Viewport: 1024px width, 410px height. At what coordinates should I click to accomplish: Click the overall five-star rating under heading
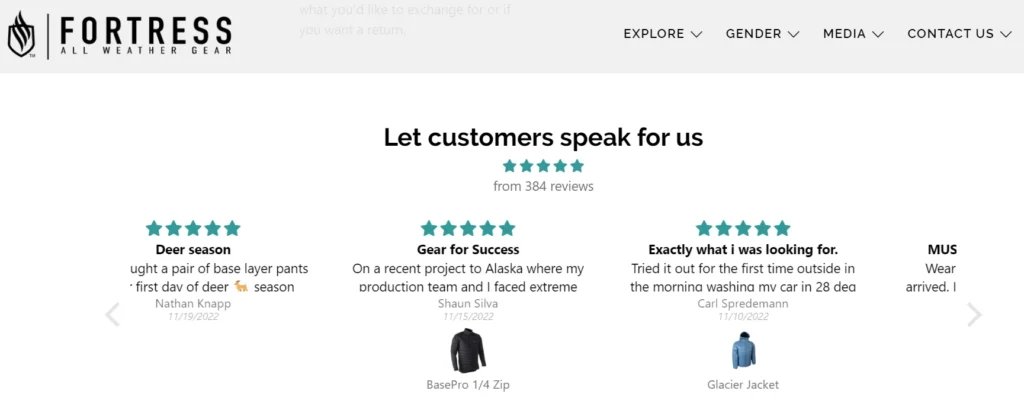click(543, 166)
